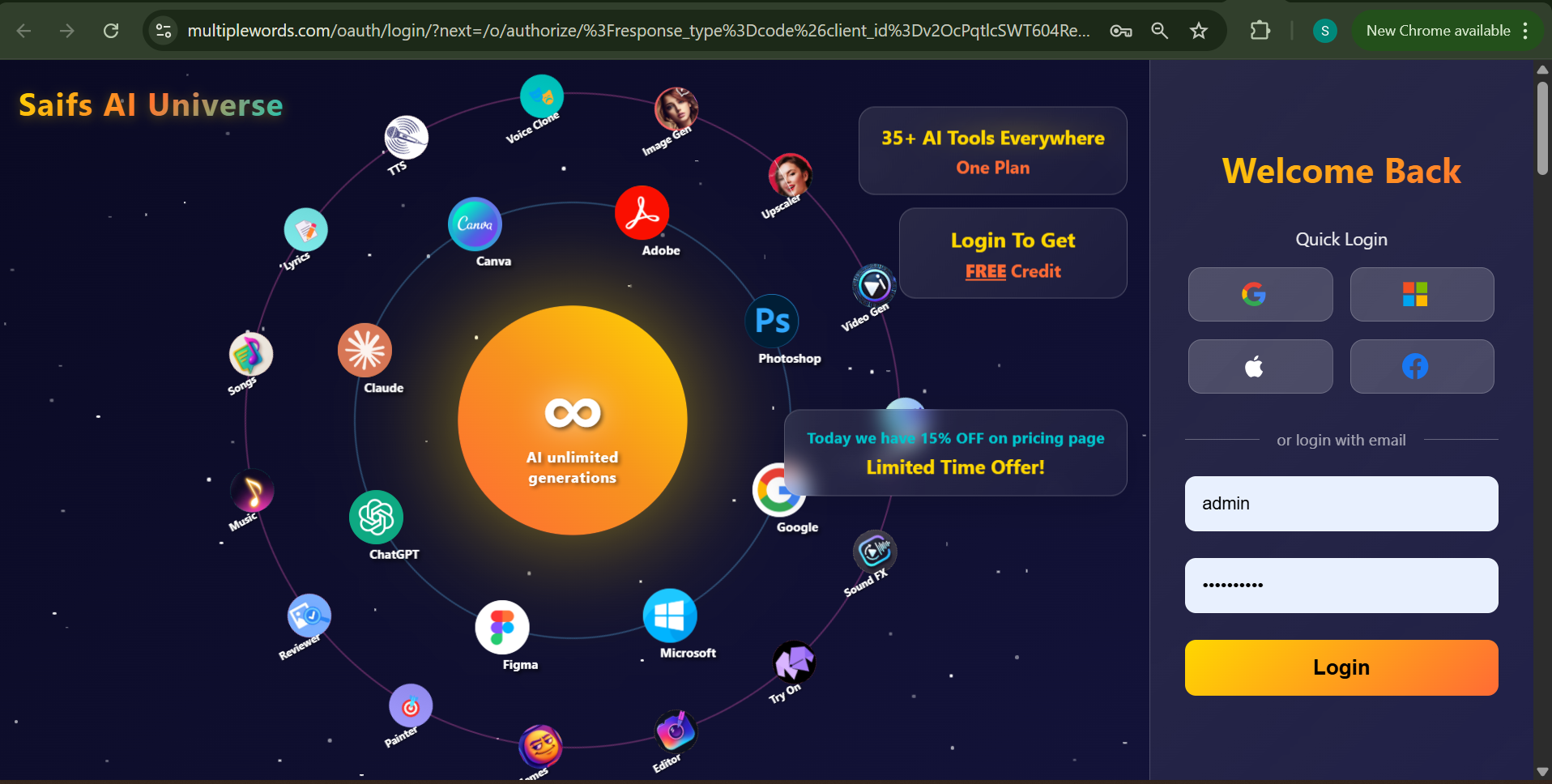This screenshot has height=784, width=1552.
Task: Reload the page in Chrome
Action: (111, 31)
